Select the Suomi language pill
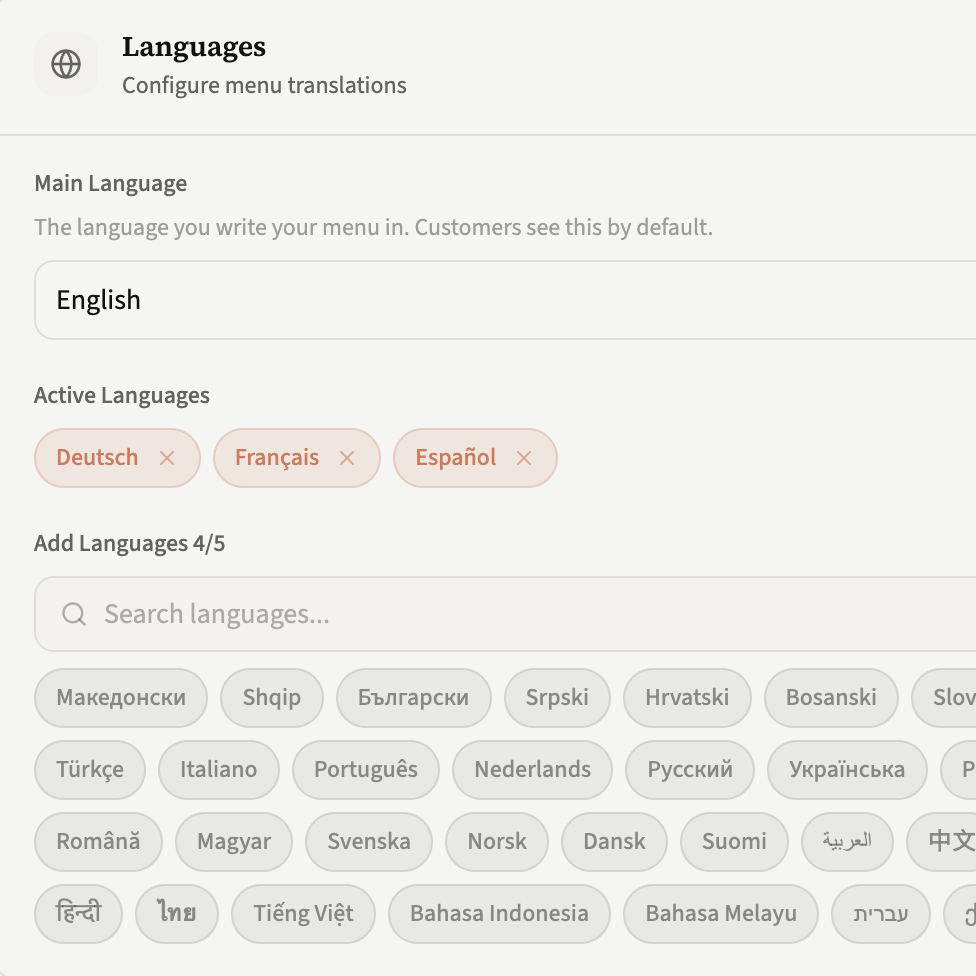 734,842
